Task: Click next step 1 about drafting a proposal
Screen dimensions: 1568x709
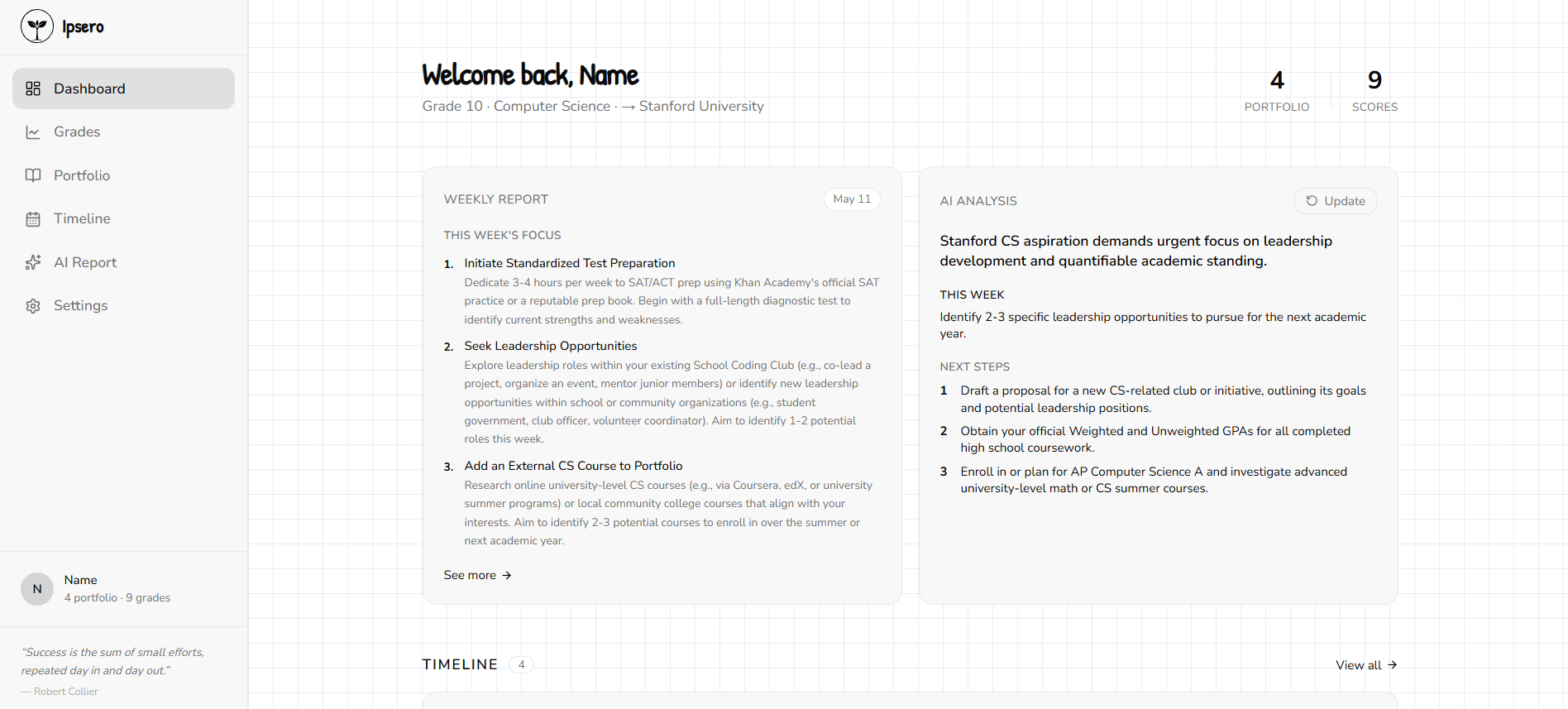Action: tap(1163, 399)
